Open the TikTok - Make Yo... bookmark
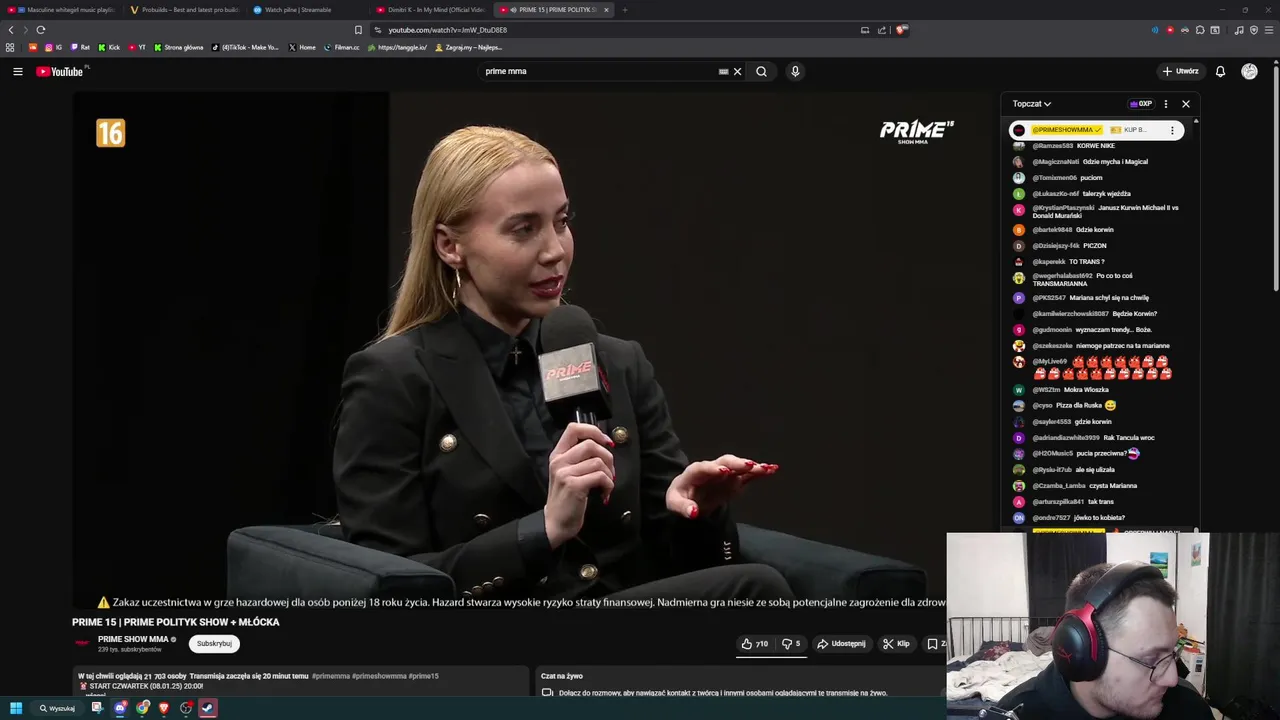This screenshot has width=1280, height=720. tap(246, 47)
